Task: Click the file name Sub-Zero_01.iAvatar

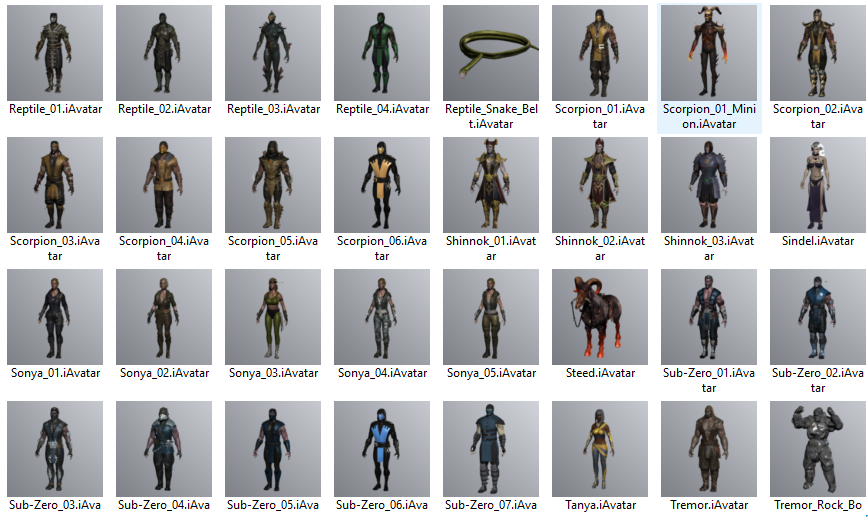Action: [x=709, y=380]
